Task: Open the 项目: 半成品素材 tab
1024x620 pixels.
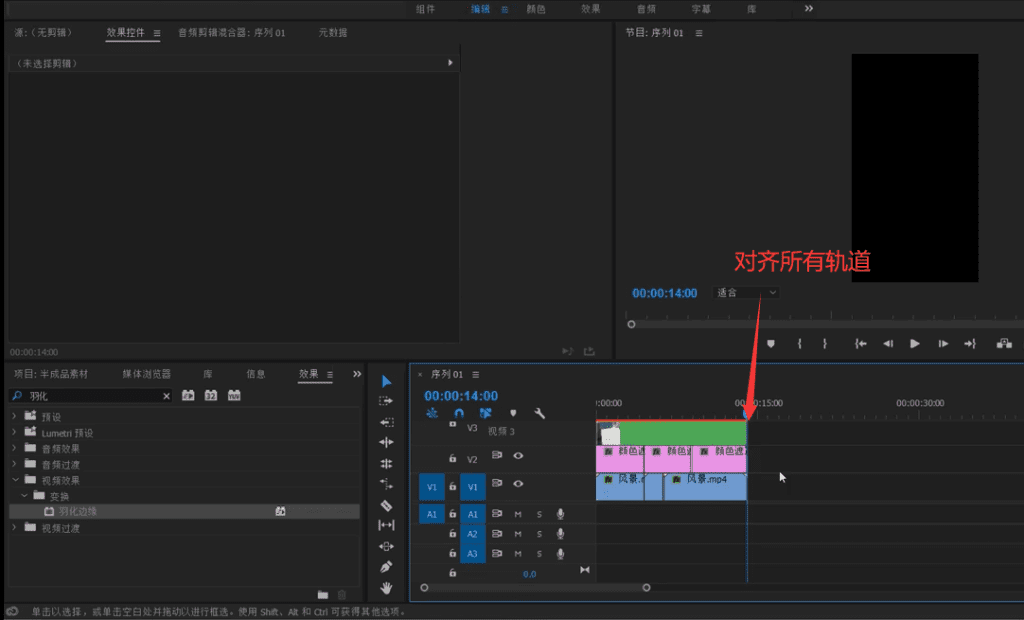Action: pyautogui.click(x=50, y=374)
